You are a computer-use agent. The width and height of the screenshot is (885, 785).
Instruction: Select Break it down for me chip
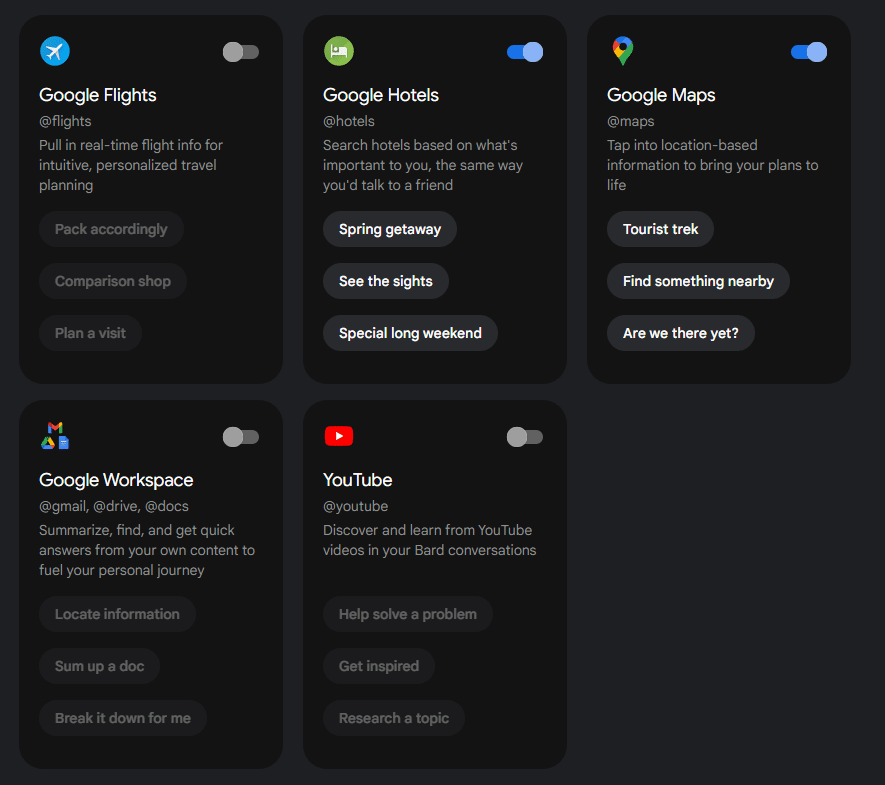coord(123,718)
